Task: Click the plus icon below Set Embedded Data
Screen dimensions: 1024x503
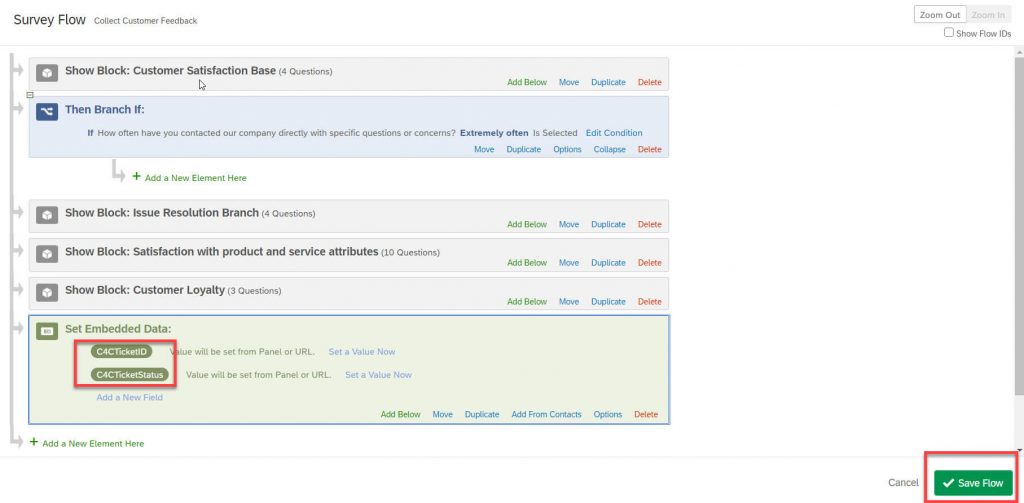Action: (34, 442)
